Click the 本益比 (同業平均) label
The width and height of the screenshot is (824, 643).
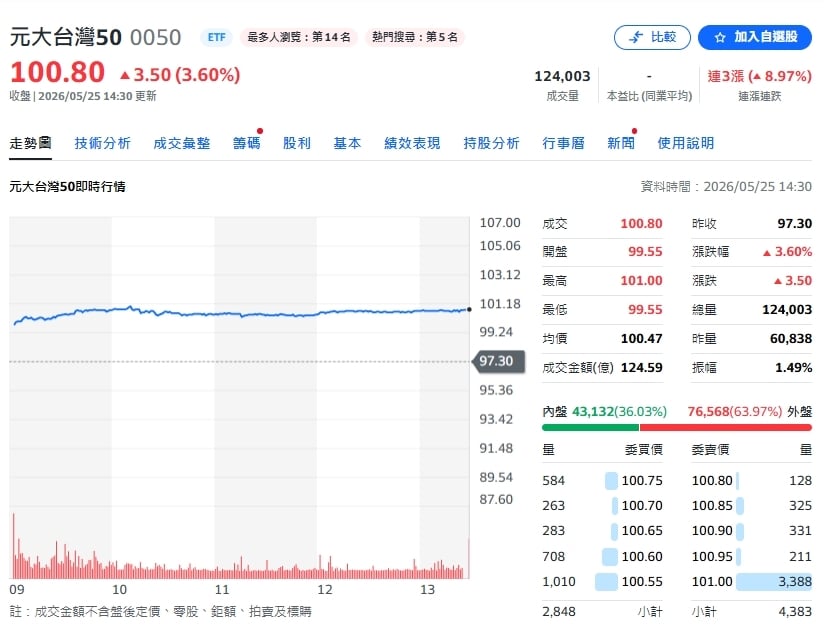[649, 97]
